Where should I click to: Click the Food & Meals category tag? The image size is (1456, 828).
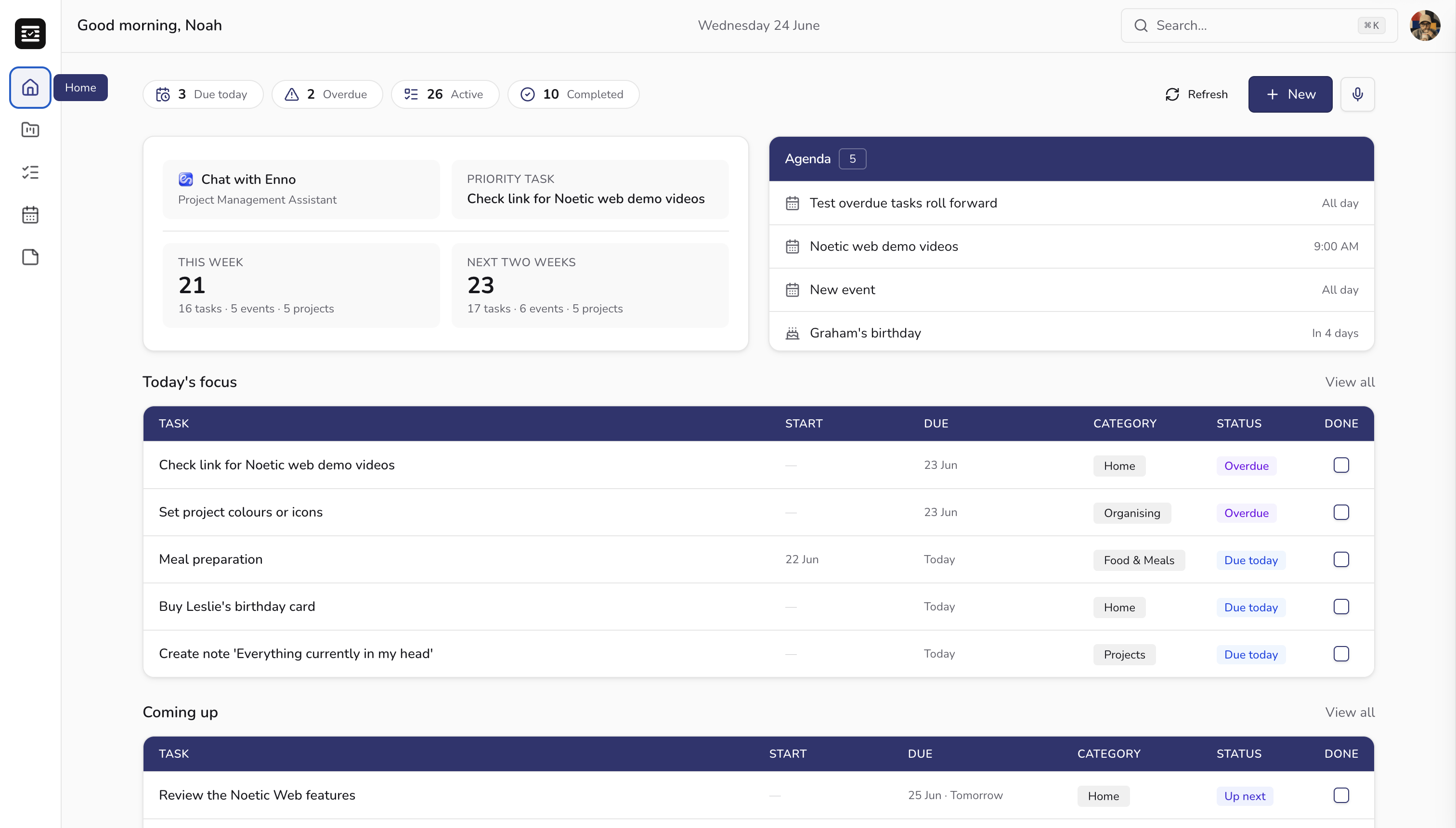tap(1139, 560)
